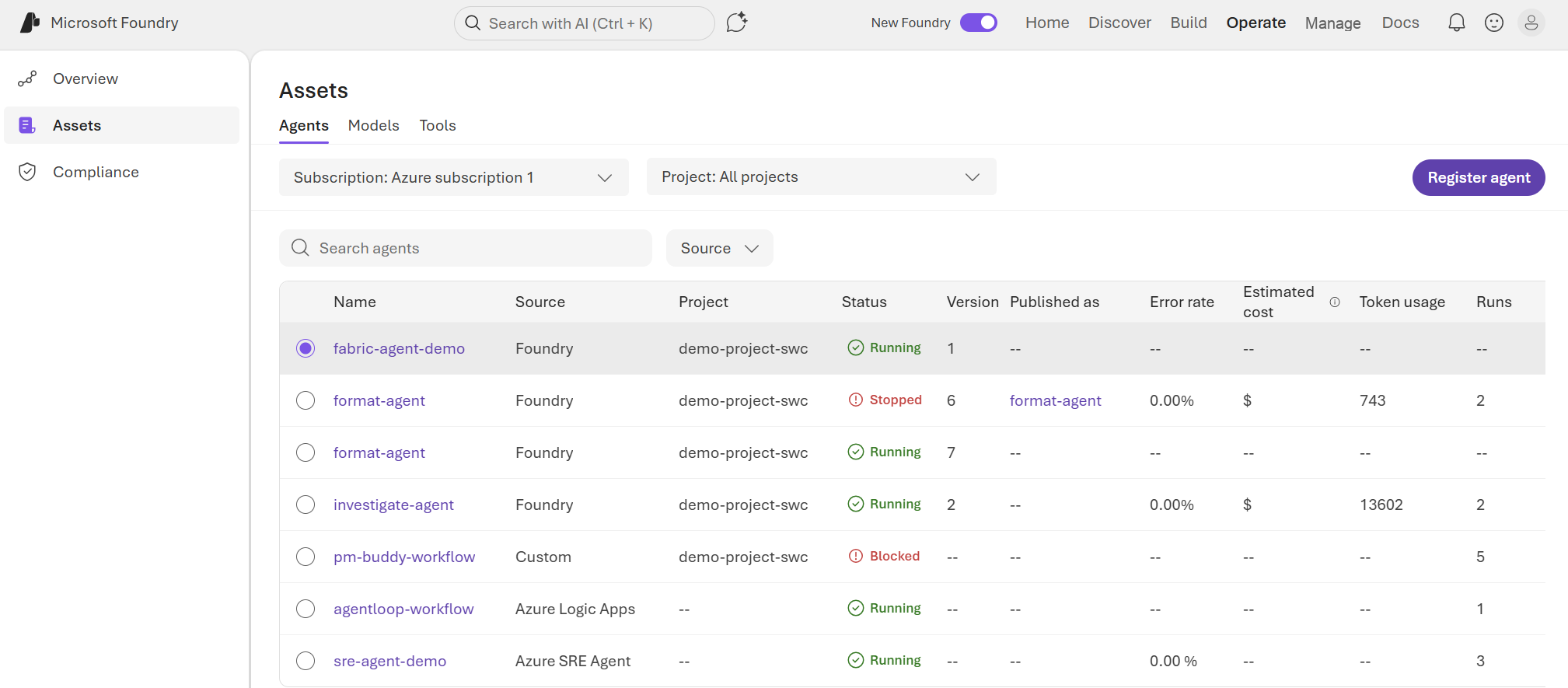Image resolution: width=1568 pixels, height=688 pixels.
Task: Focus the Search agents field
Action: [466, 248]
